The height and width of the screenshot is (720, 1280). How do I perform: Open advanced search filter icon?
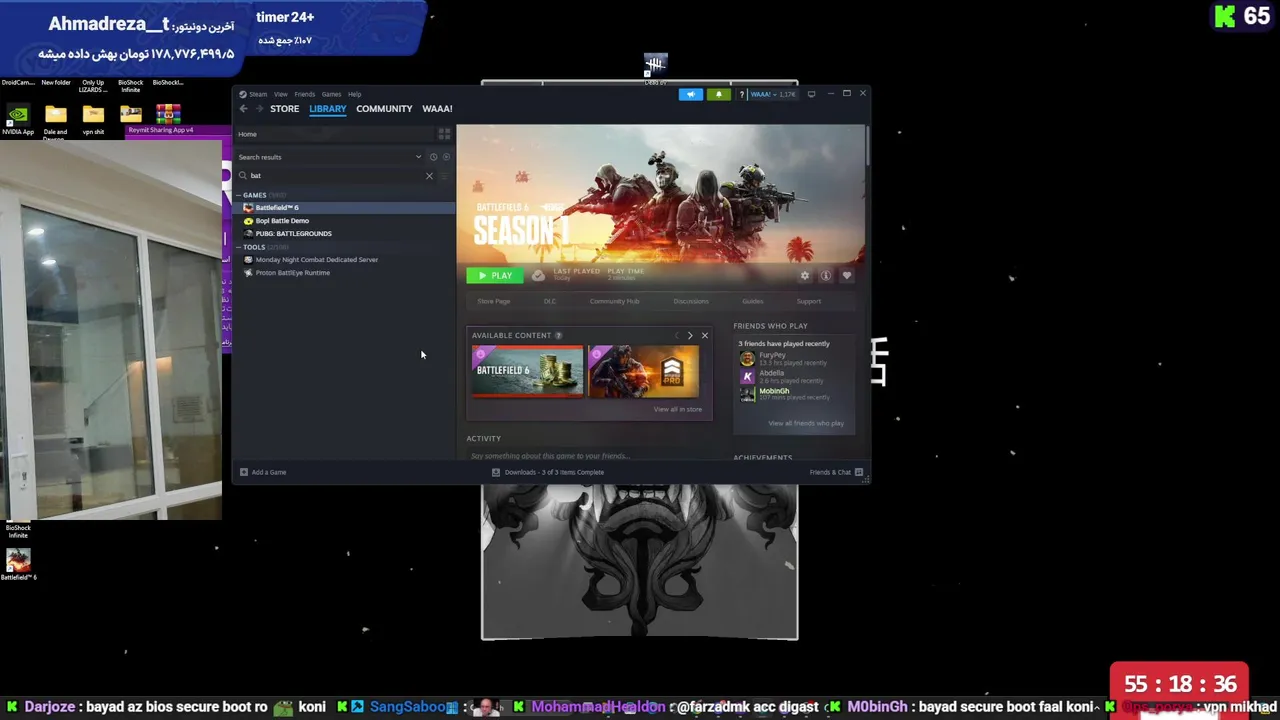444,176
